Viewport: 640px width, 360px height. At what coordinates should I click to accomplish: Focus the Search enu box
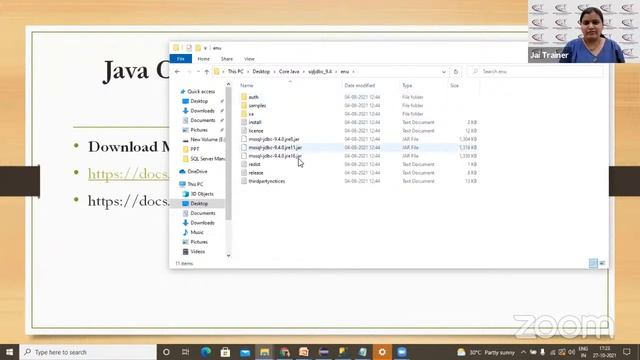pos(535,71)
